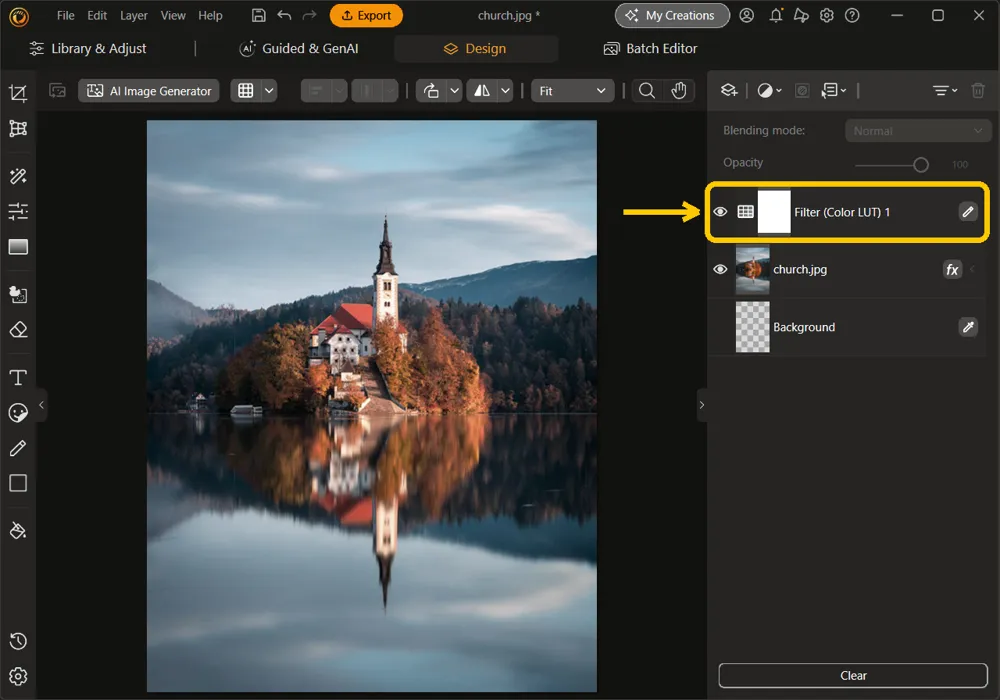1000x700 pixels.
Task: Open the account profile icon
Action: click(x=746, y=15)
